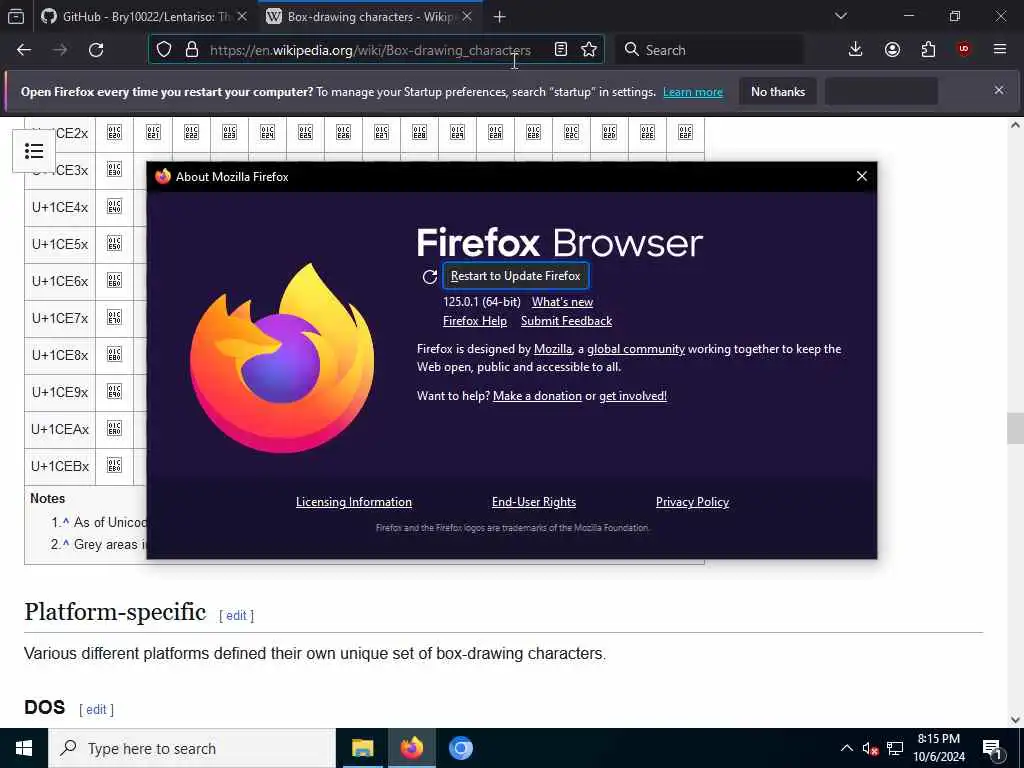Select the U+1CE7x row header
The width and height of the screenshot is (1024, 768).
[x=60, y=318]
